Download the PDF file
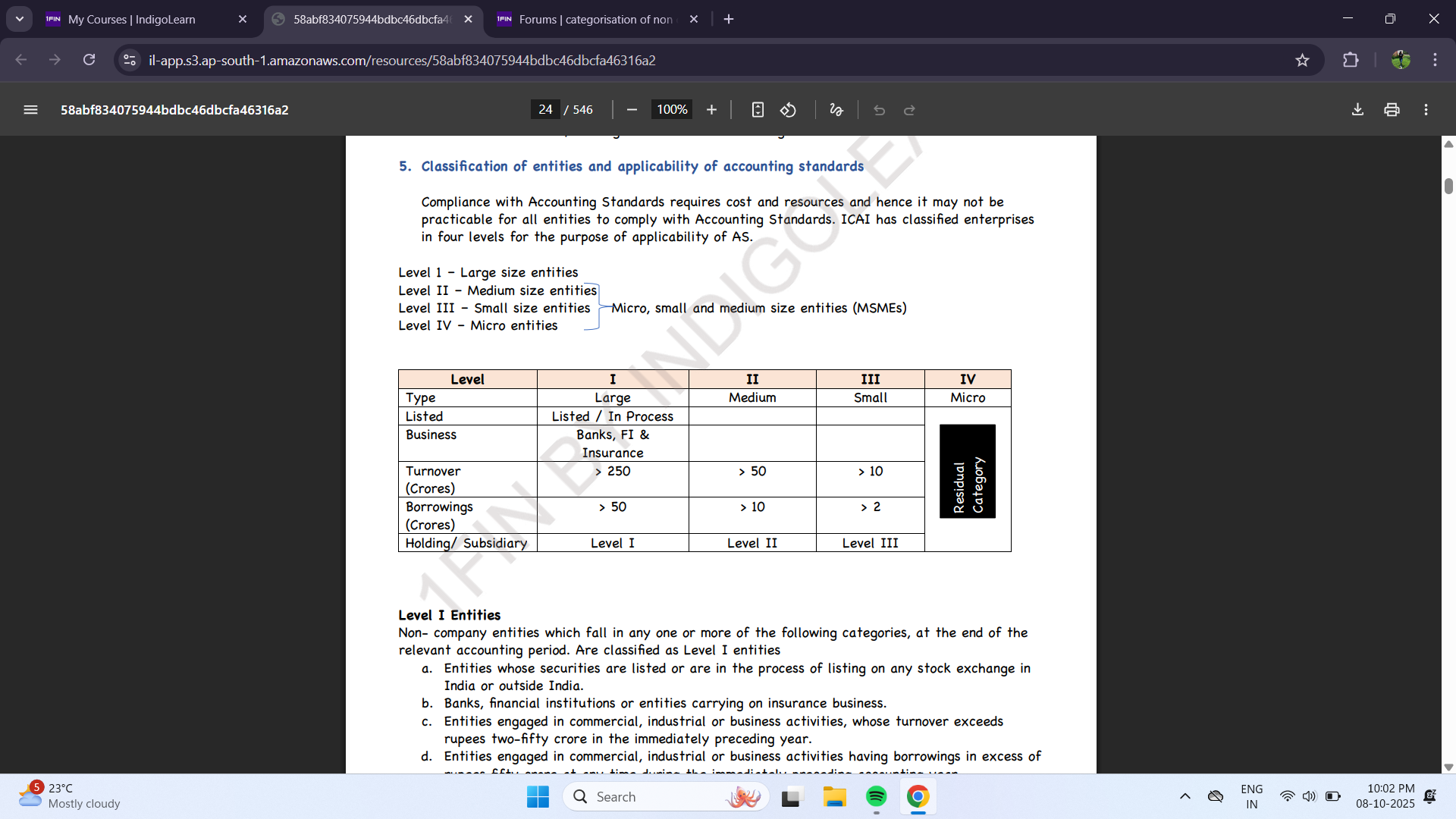Image resolution: width=1456 pixels, height=819 pixels. [x=1357, y=110]
